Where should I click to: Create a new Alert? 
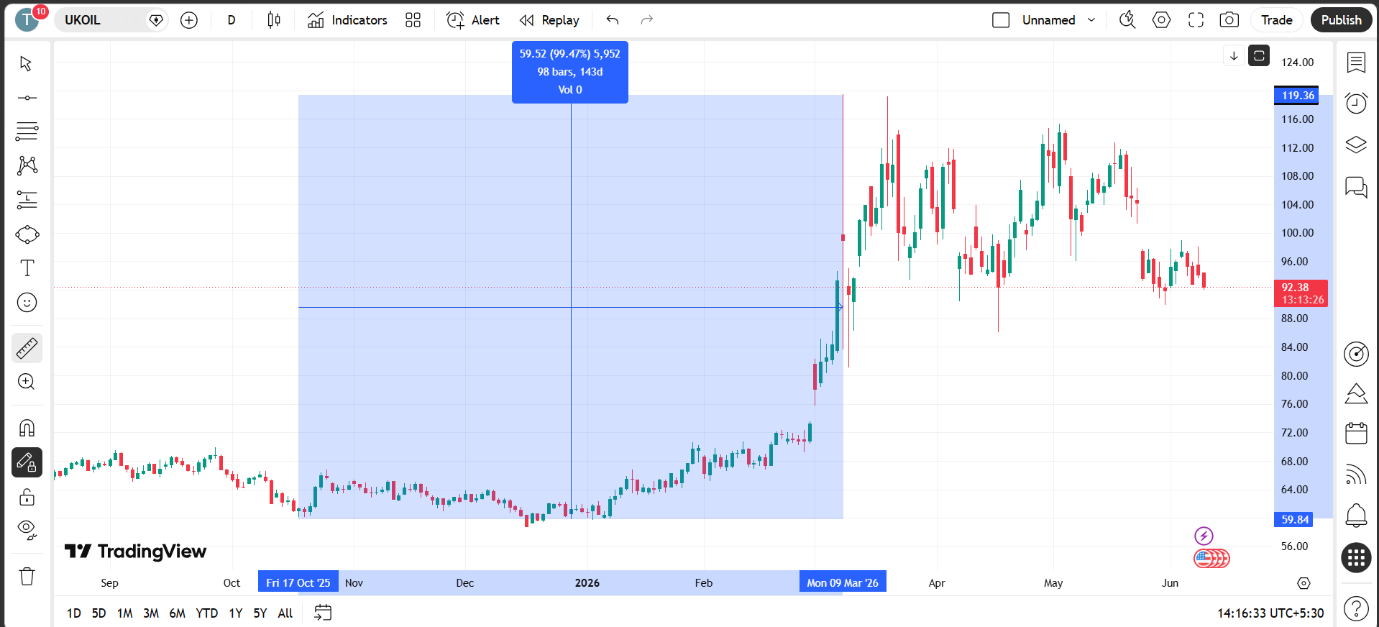(x=473, y=20)
